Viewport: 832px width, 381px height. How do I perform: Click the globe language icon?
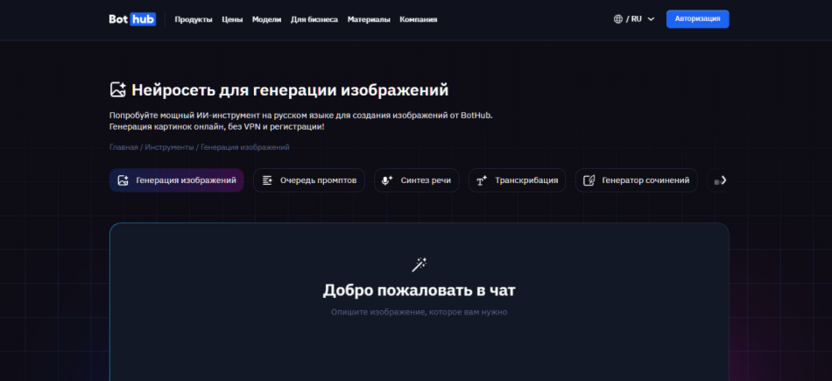pyautogui.click(x=618, y=19)
